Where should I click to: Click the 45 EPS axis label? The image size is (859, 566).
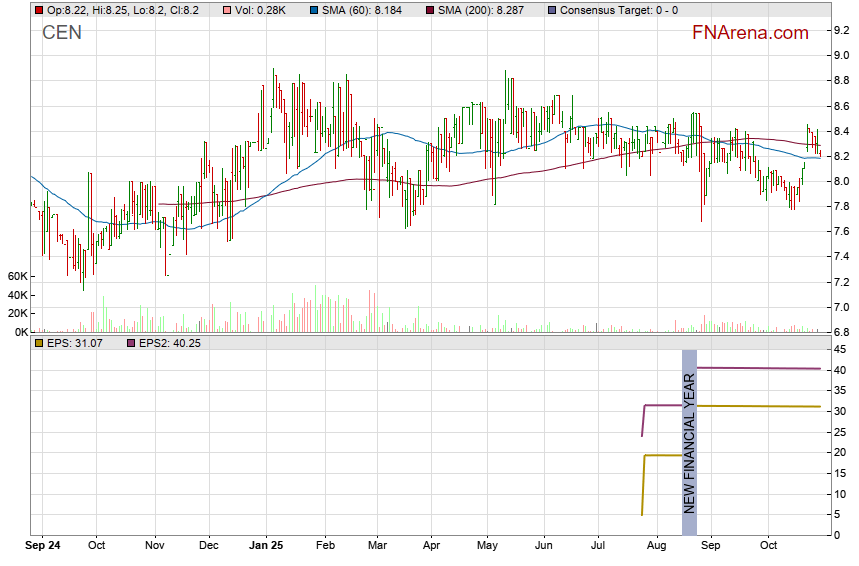[x=840, y=349]
